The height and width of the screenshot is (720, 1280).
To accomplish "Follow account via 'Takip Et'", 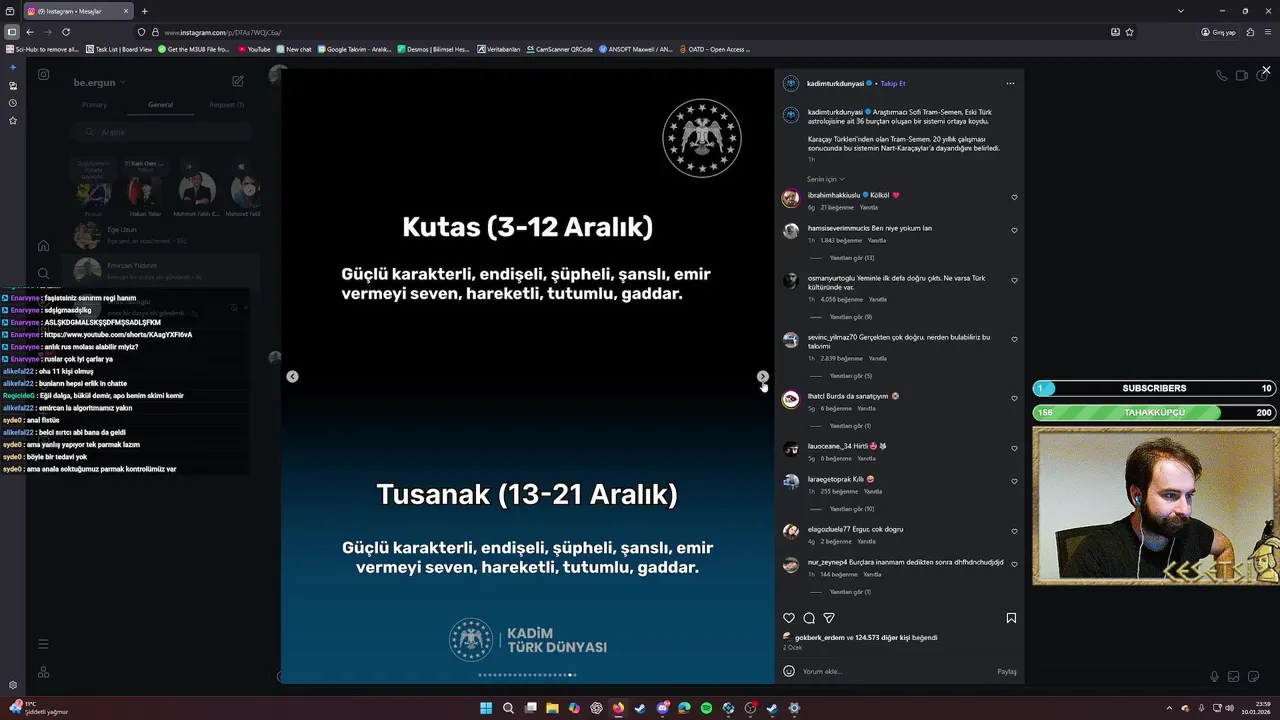I will pyautogui.click(x=893, y=84).
